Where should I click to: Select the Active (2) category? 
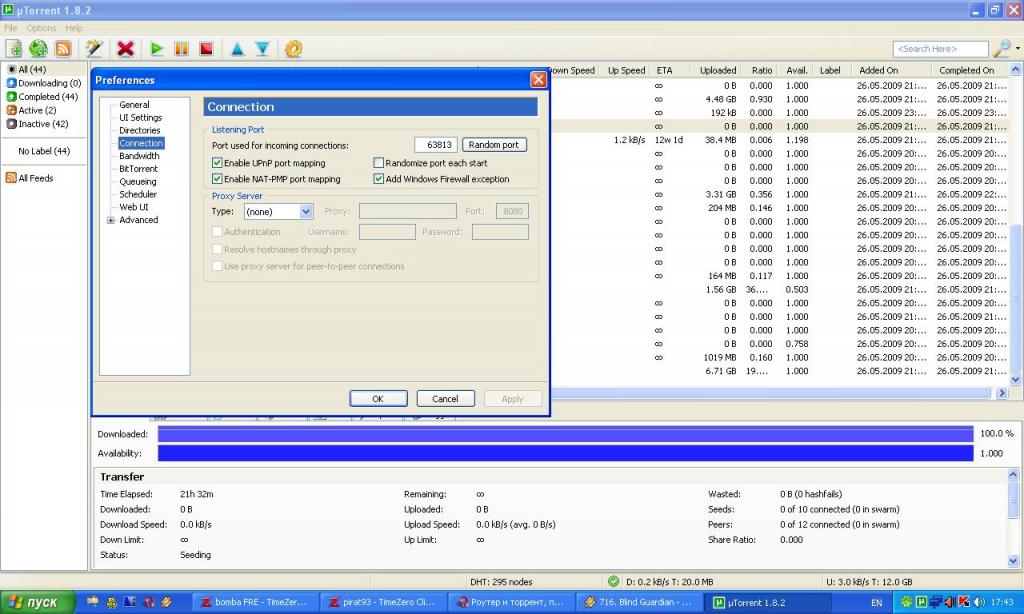click(x=31, y=110)
